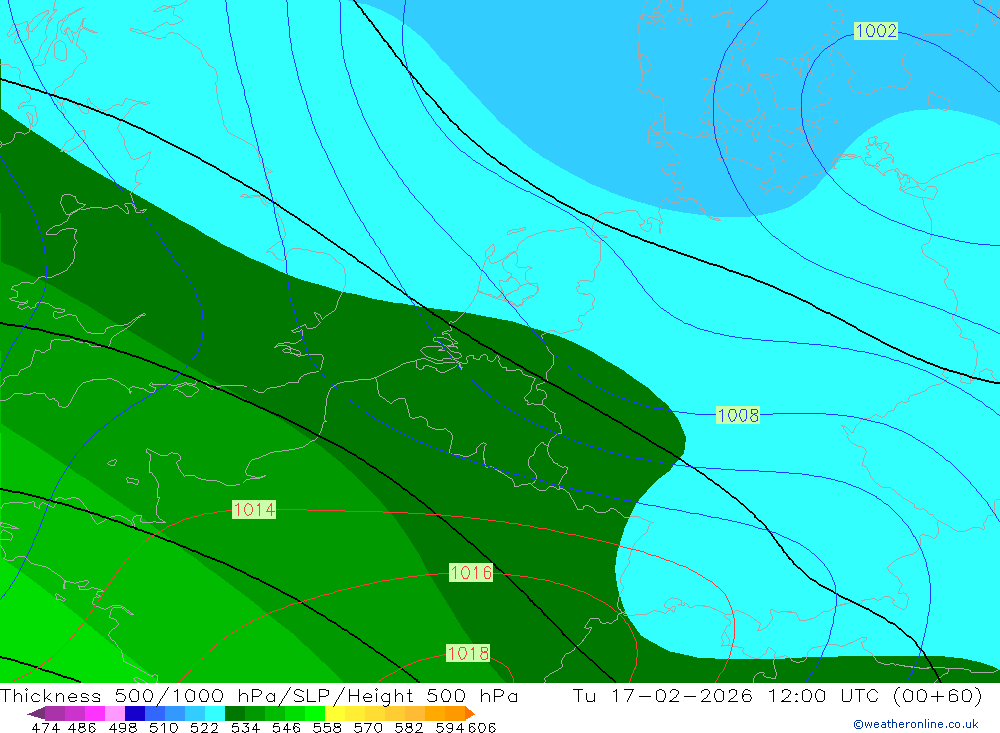Pick the dark blue legend swatch after 498
The image size is (1000, 733).
click(135, 713)
